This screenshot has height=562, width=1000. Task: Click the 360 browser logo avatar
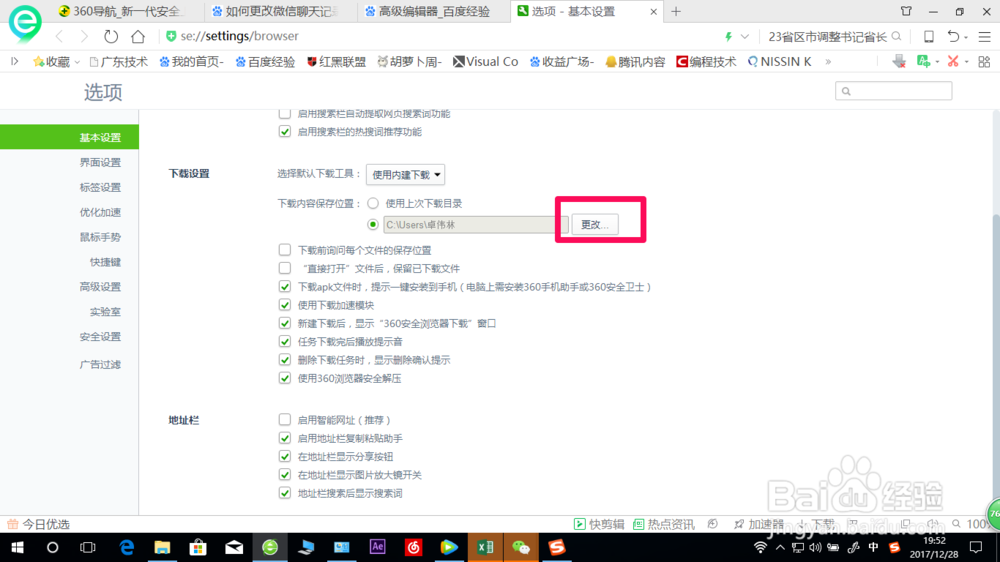(25, 23)
